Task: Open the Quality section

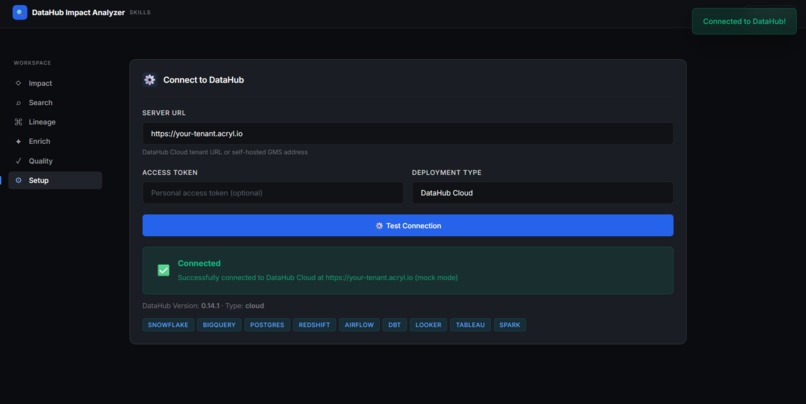Action: (x=55, y=161)
